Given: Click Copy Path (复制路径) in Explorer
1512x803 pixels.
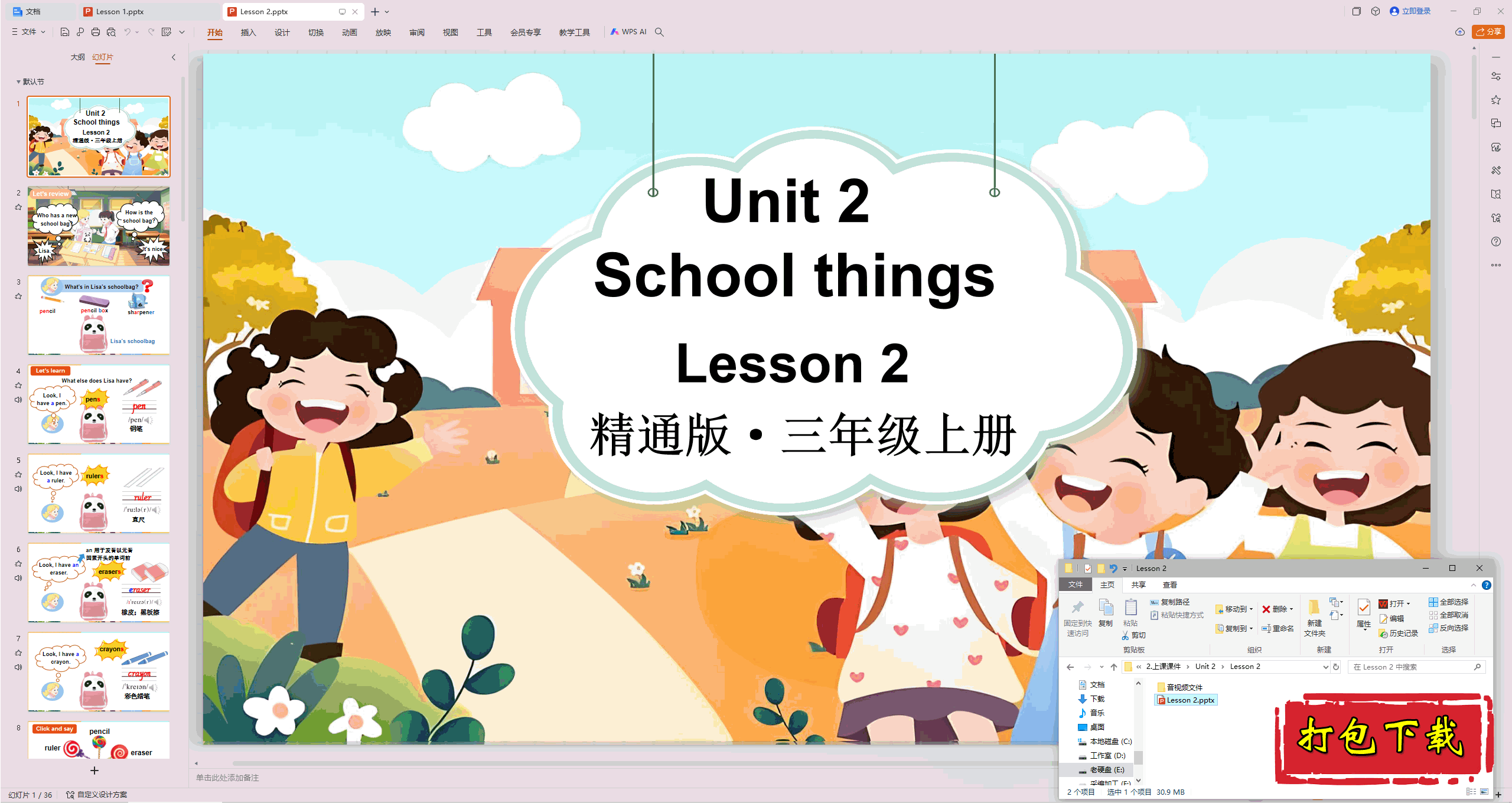Looking at the screenshot, I should click(x=1170, y=602).
